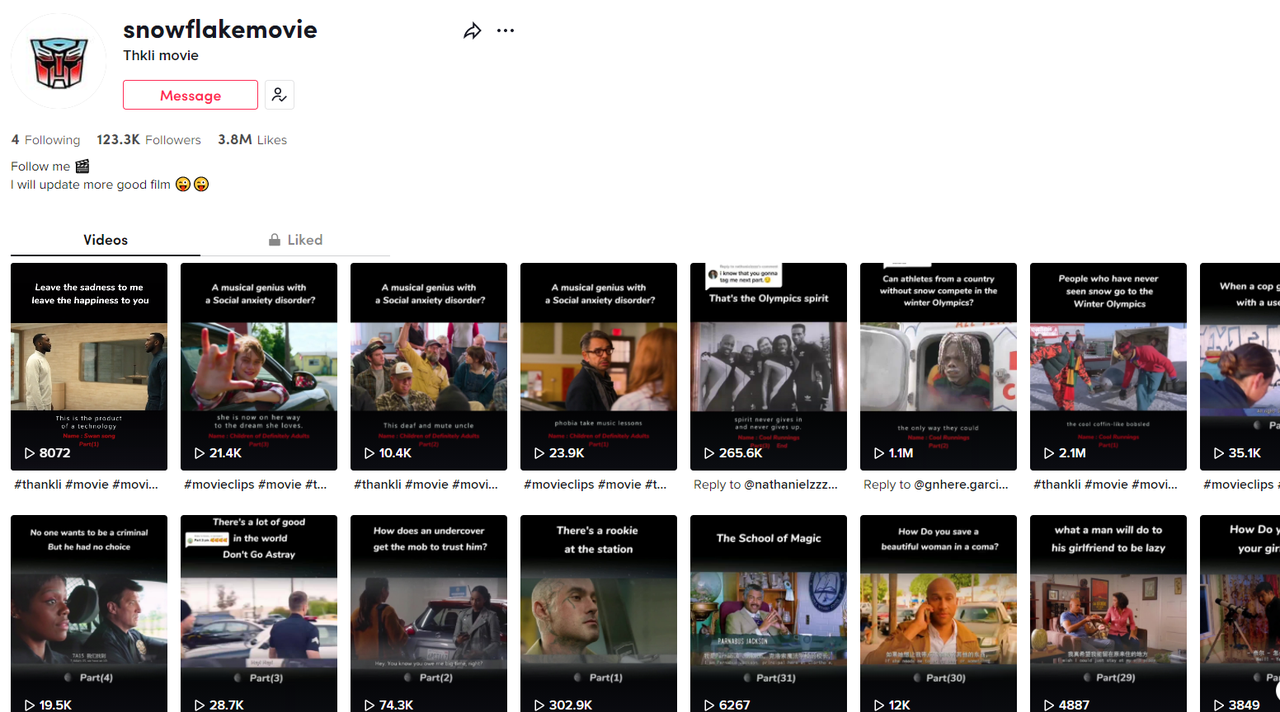Viewport: 1280px width, 712px height.
Task: Open 'There's a rookie at the station' video
Action: (x=599, y=613)
